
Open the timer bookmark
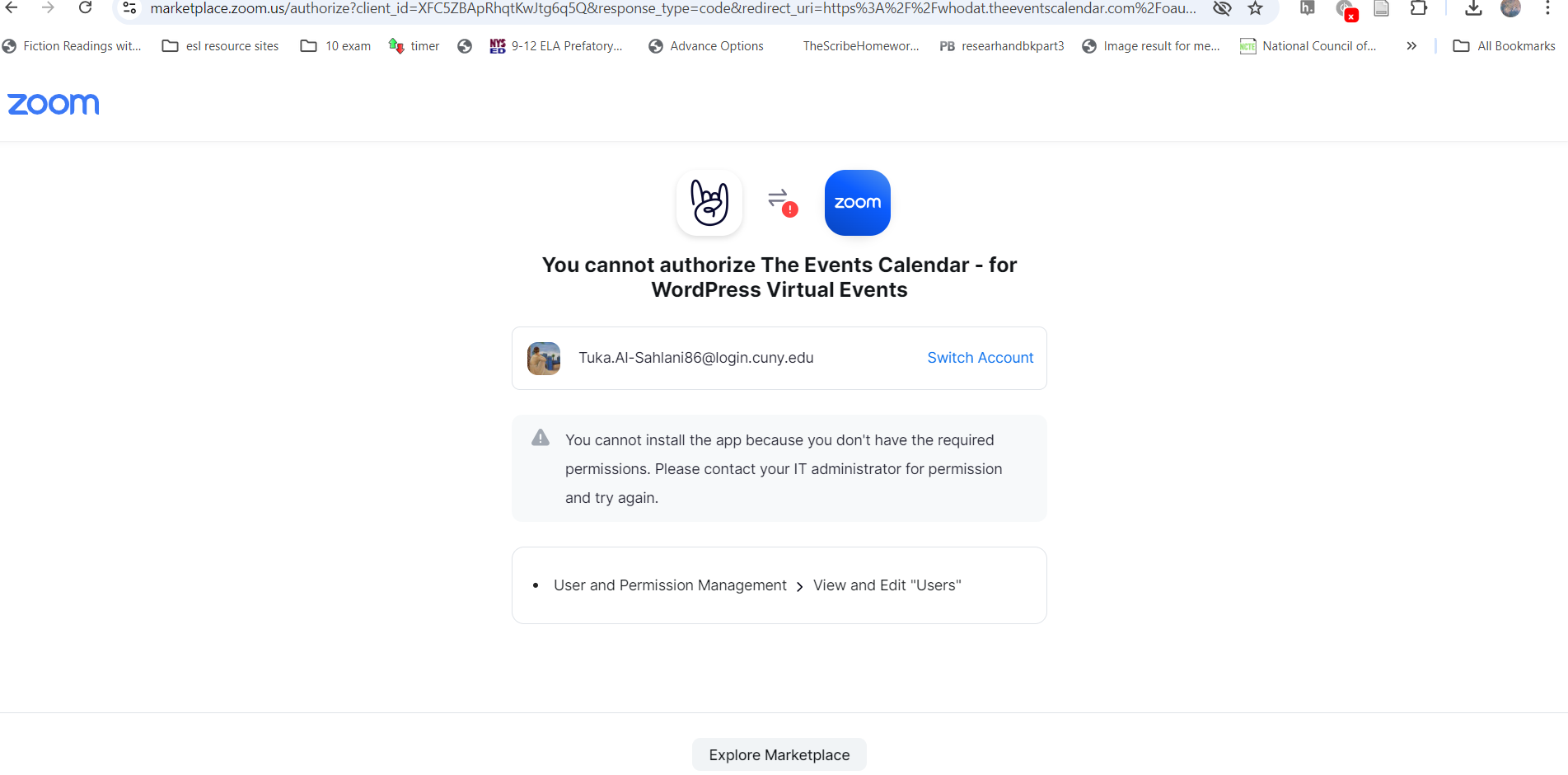pyautogui.click(x=414, y=46)
